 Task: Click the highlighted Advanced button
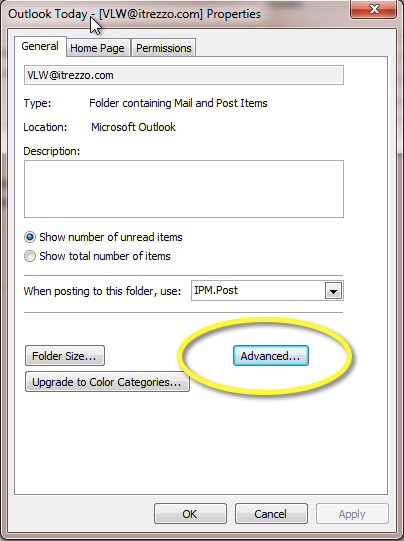(x=270, y=356)
